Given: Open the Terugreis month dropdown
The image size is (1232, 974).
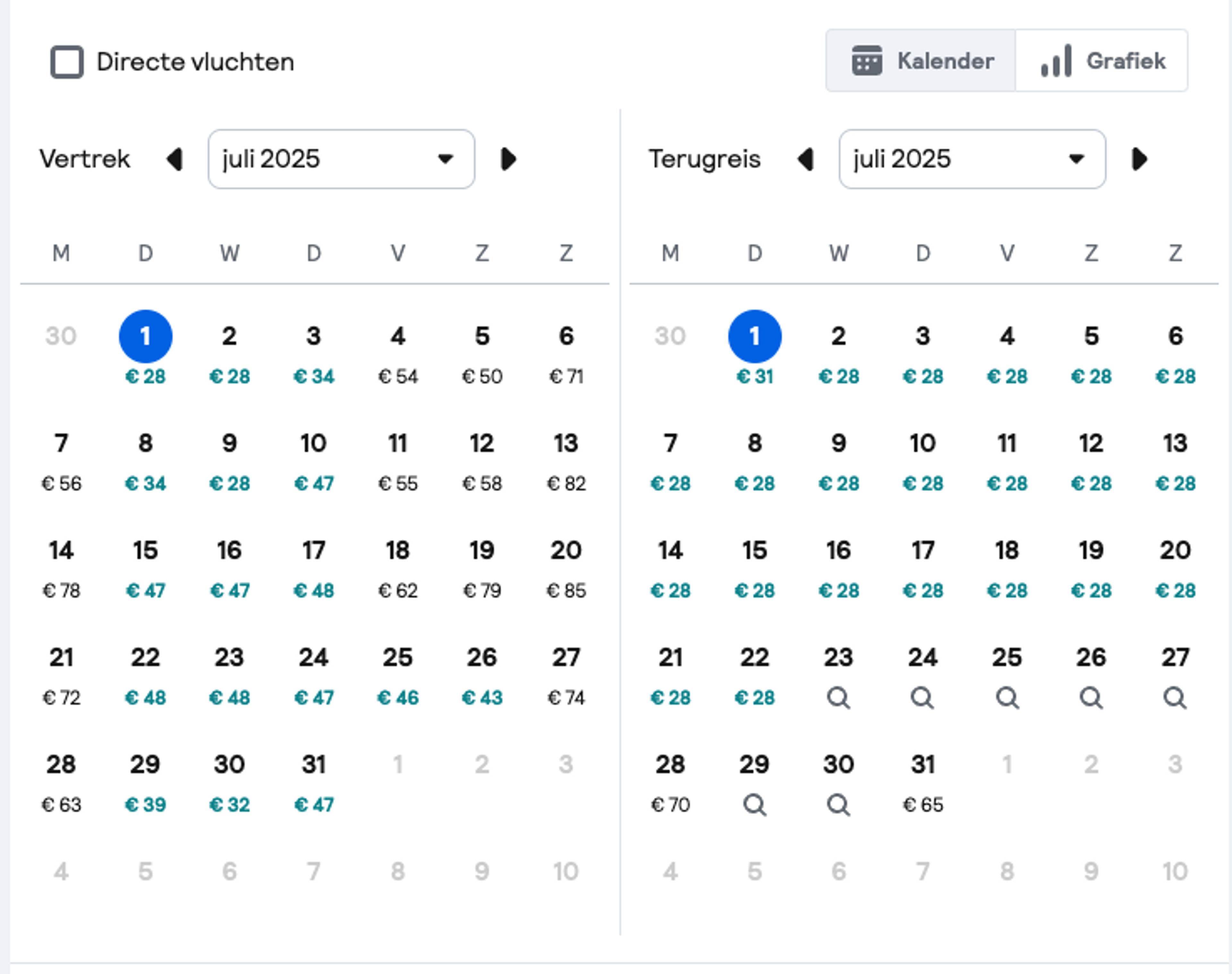Looking at the screenshot, I should (x=972, y=159).
